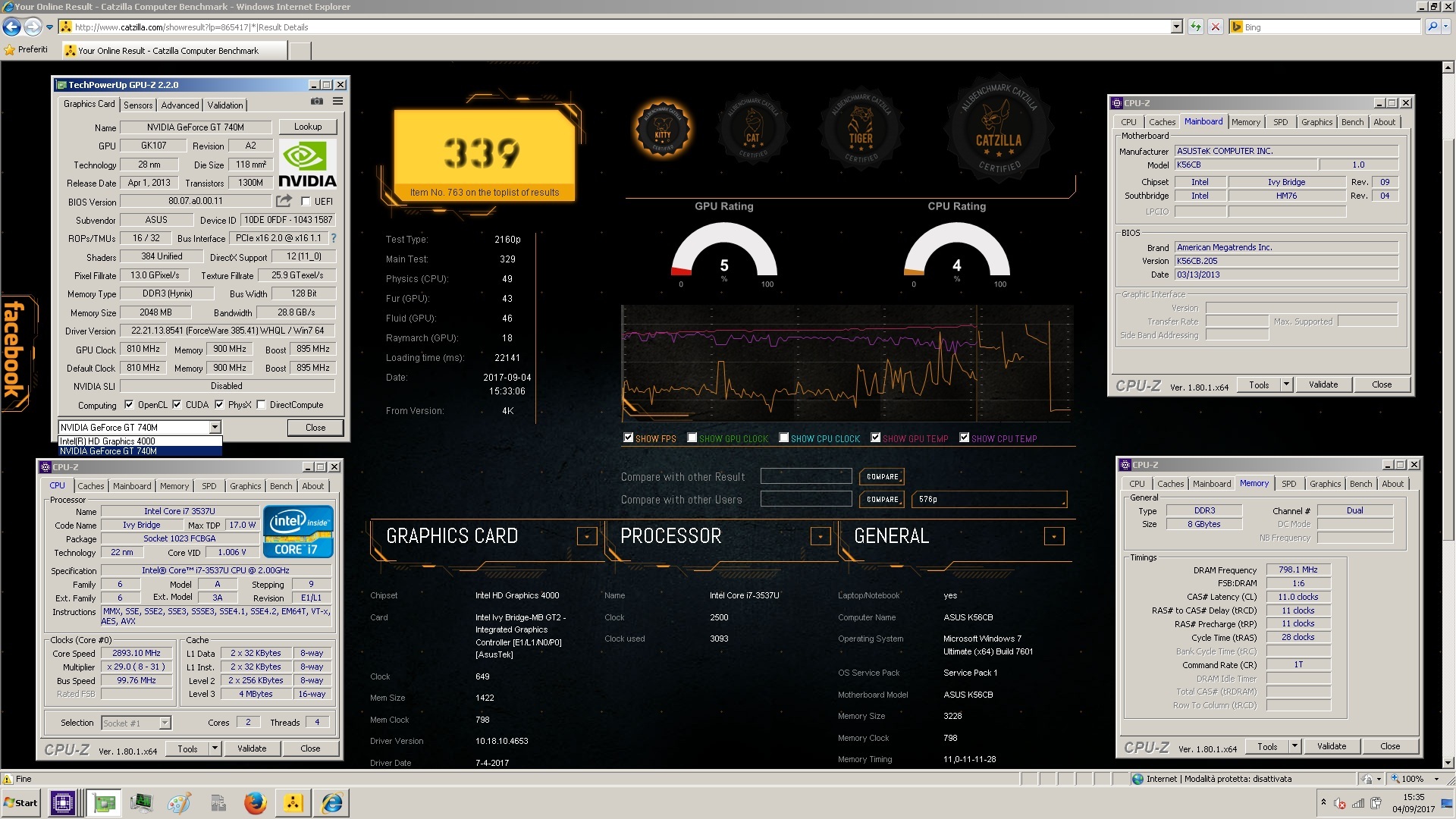Click the GPU-Z screenshot camera icon
The image size is (1456, 819).
317,102
